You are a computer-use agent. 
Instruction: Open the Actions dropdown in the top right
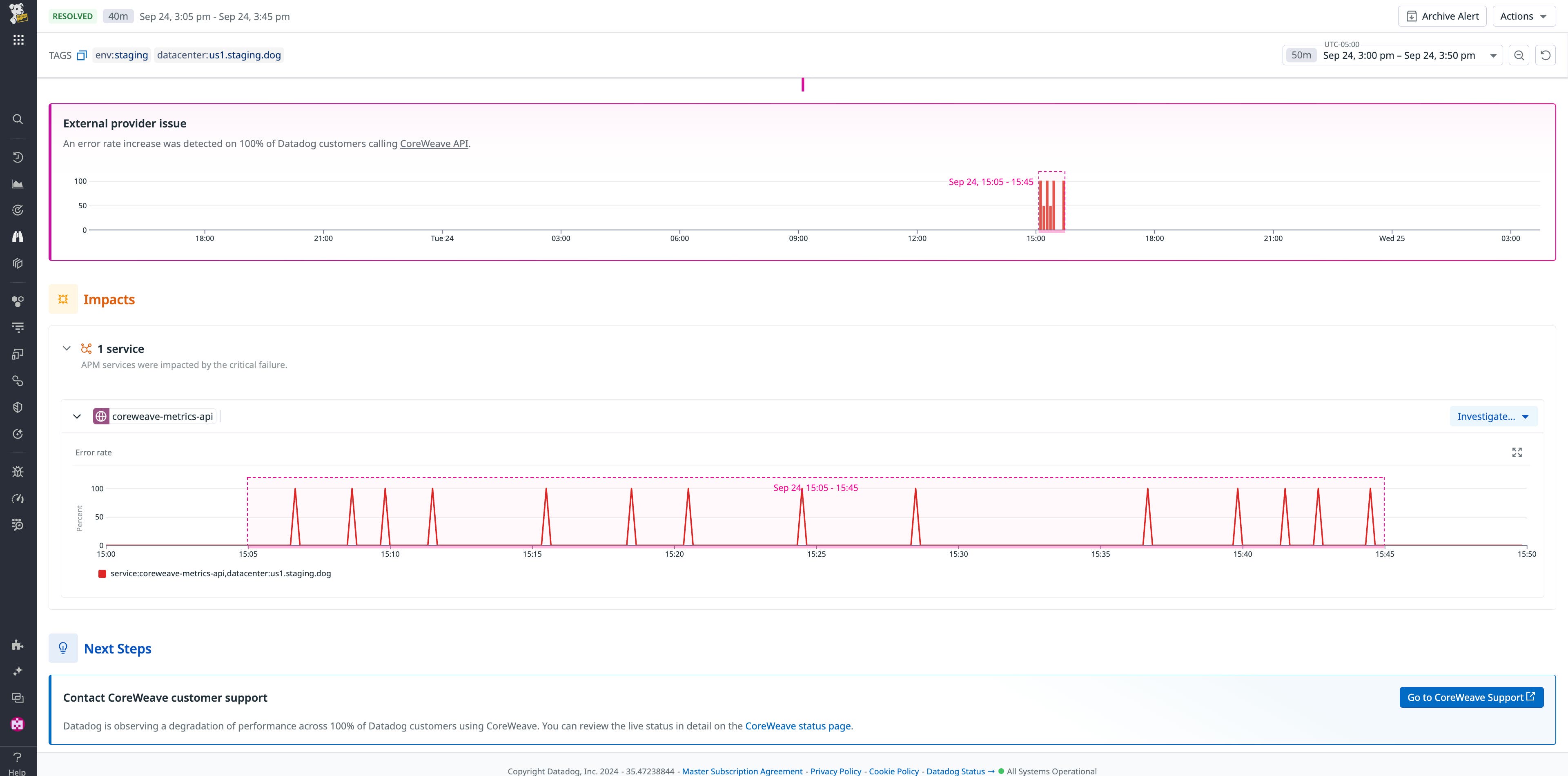point(1523,16)
